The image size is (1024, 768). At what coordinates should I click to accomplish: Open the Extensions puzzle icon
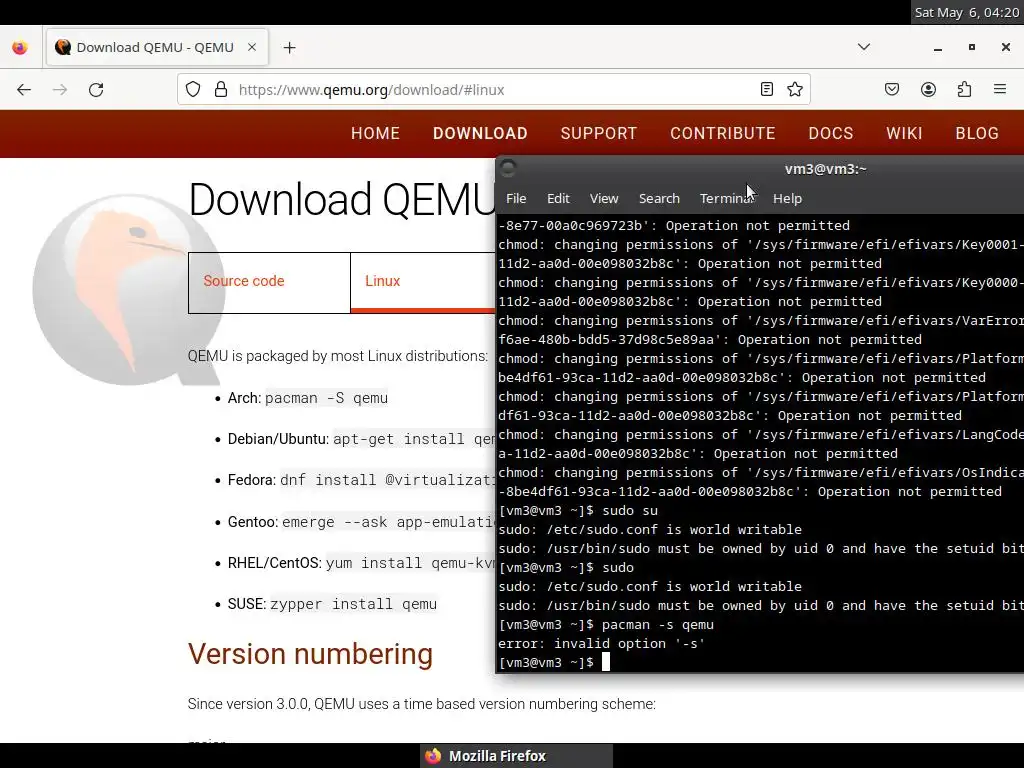click(x=964, y=89)
